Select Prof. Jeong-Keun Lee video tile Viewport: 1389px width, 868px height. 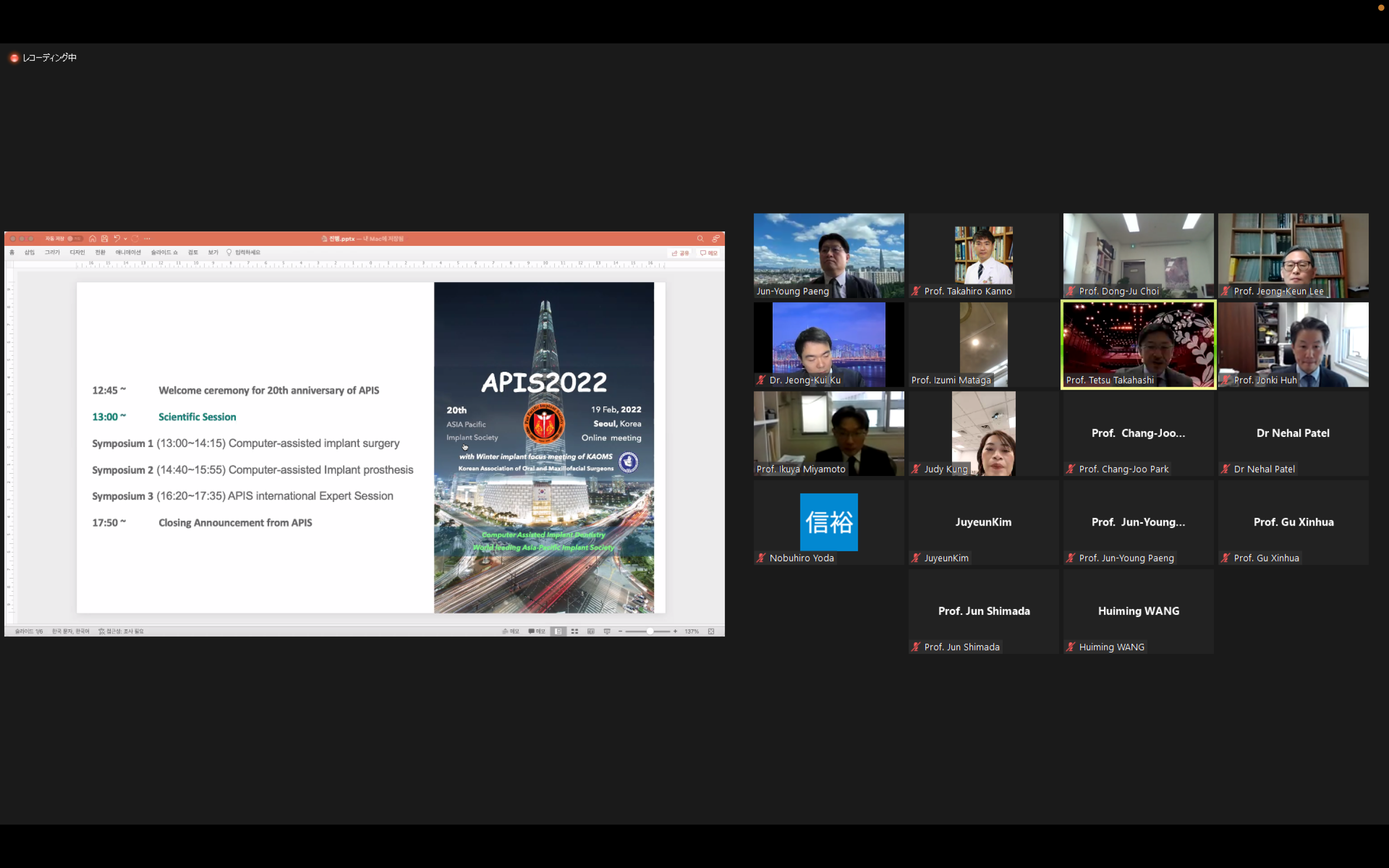click(x=1293, y=256)
